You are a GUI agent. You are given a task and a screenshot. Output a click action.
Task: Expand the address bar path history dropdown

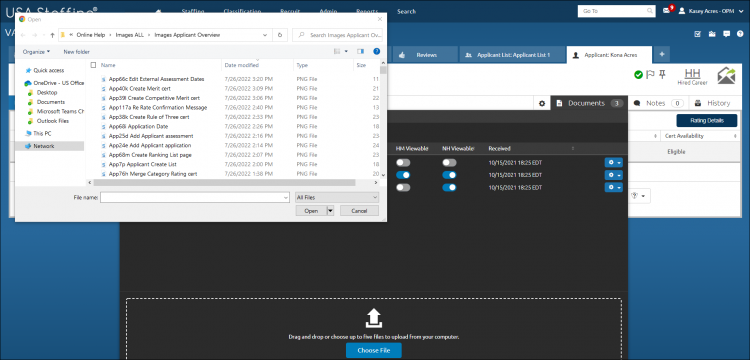[265, 35]
